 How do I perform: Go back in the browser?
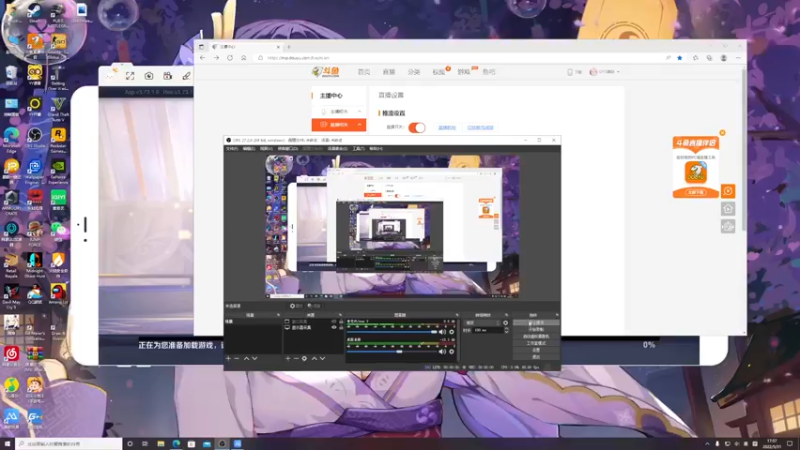(x=203, y=58)
